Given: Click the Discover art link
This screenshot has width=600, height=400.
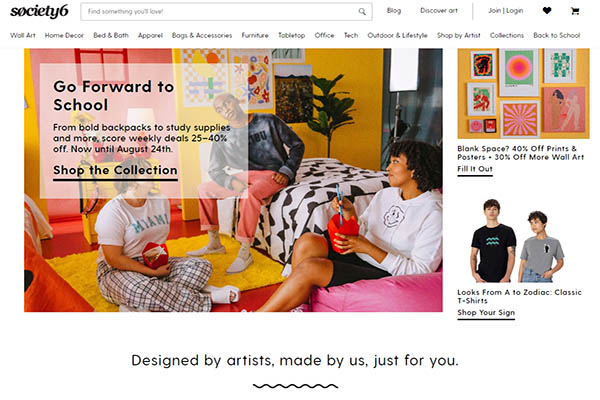Looking at the screenshot, I should [439, 11].
